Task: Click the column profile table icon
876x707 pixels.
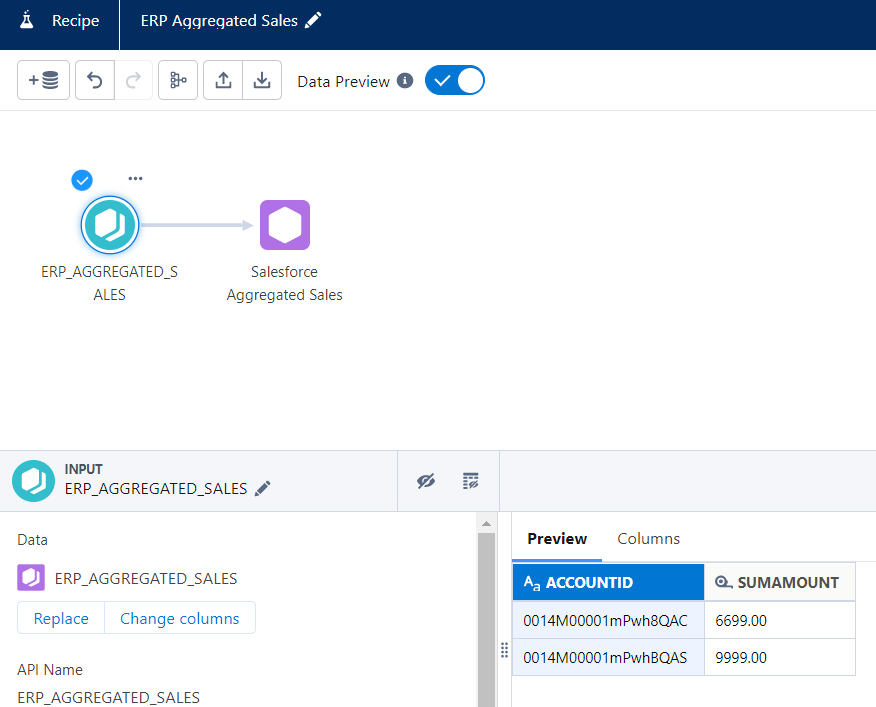Action: point(471,481)
